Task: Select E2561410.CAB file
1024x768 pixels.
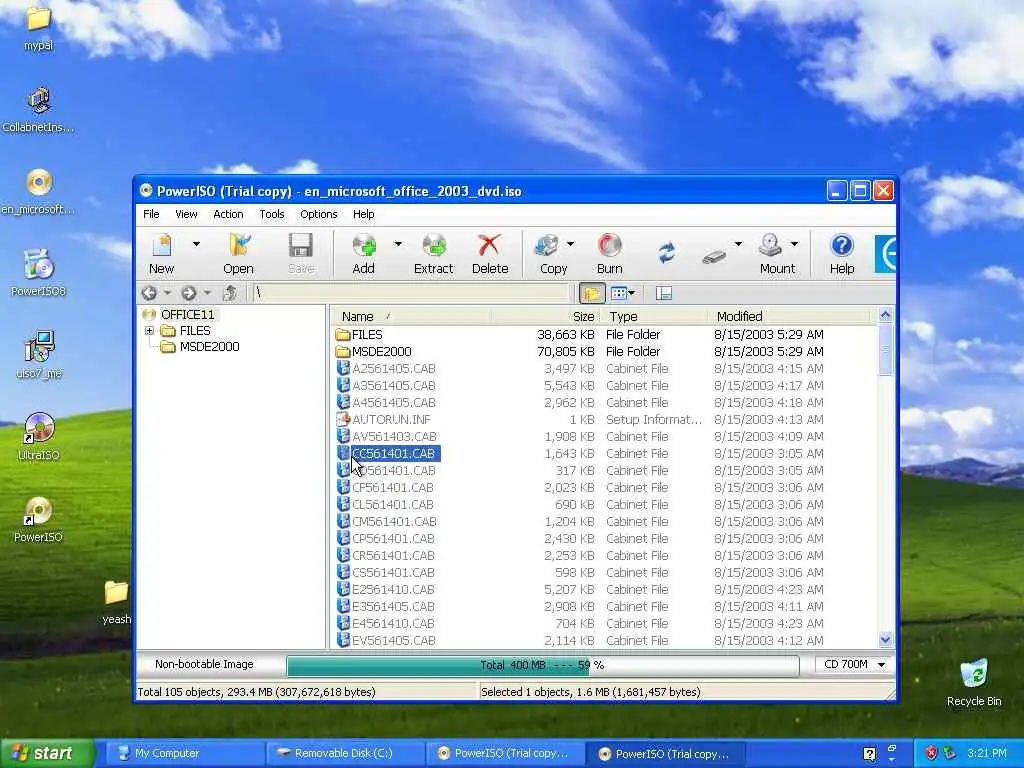Action: [x=393, y=589]
